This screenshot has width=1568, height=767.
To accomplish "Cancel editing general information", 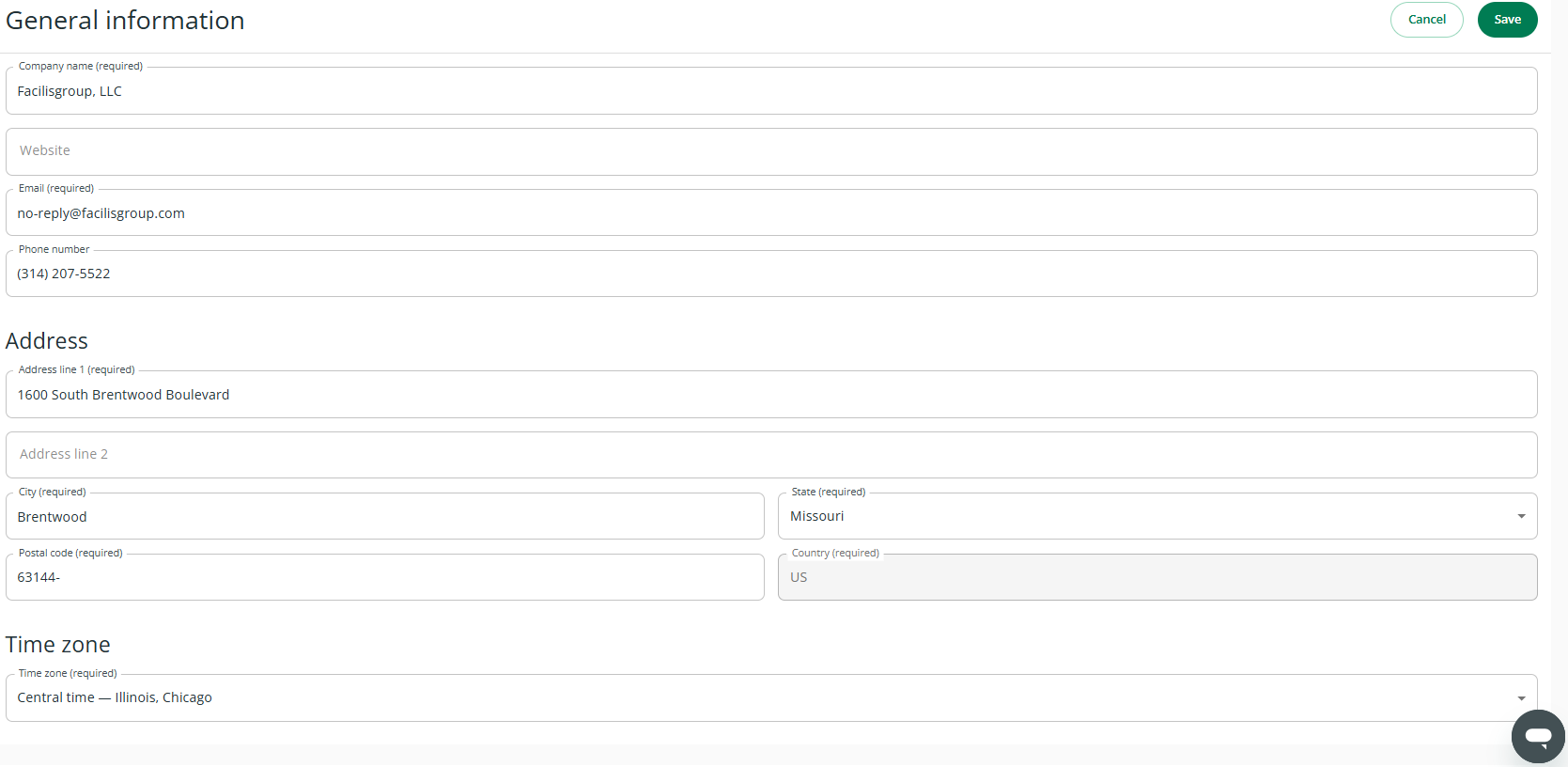I will point(1426,20).
